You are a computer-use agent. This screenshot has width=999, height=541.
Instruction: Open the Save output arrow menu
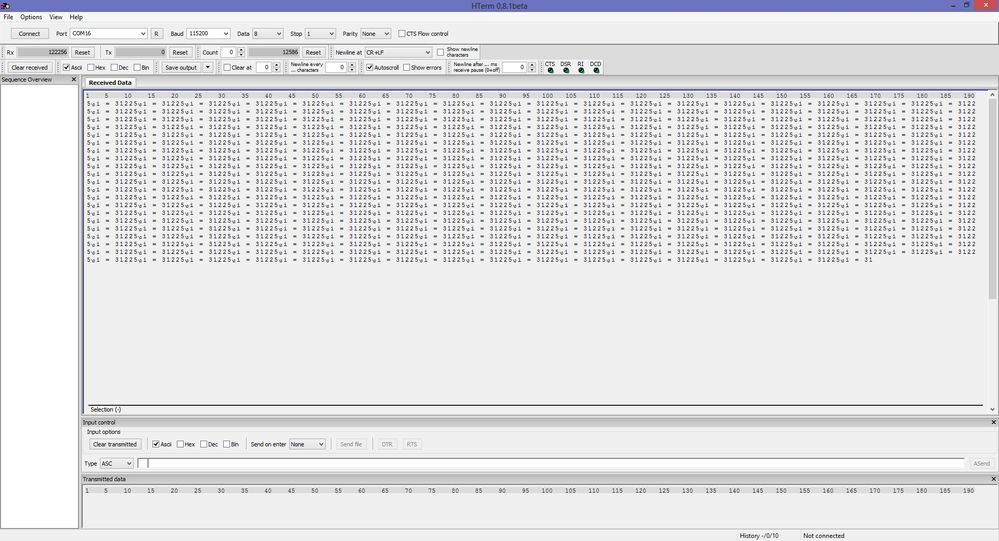[x=208, y=68]
